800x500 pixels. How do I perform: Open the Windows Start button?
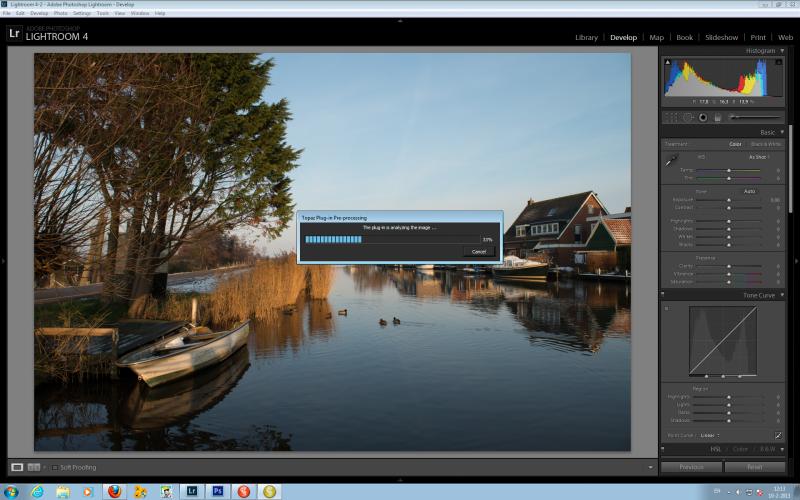click(x=11, y=492)
